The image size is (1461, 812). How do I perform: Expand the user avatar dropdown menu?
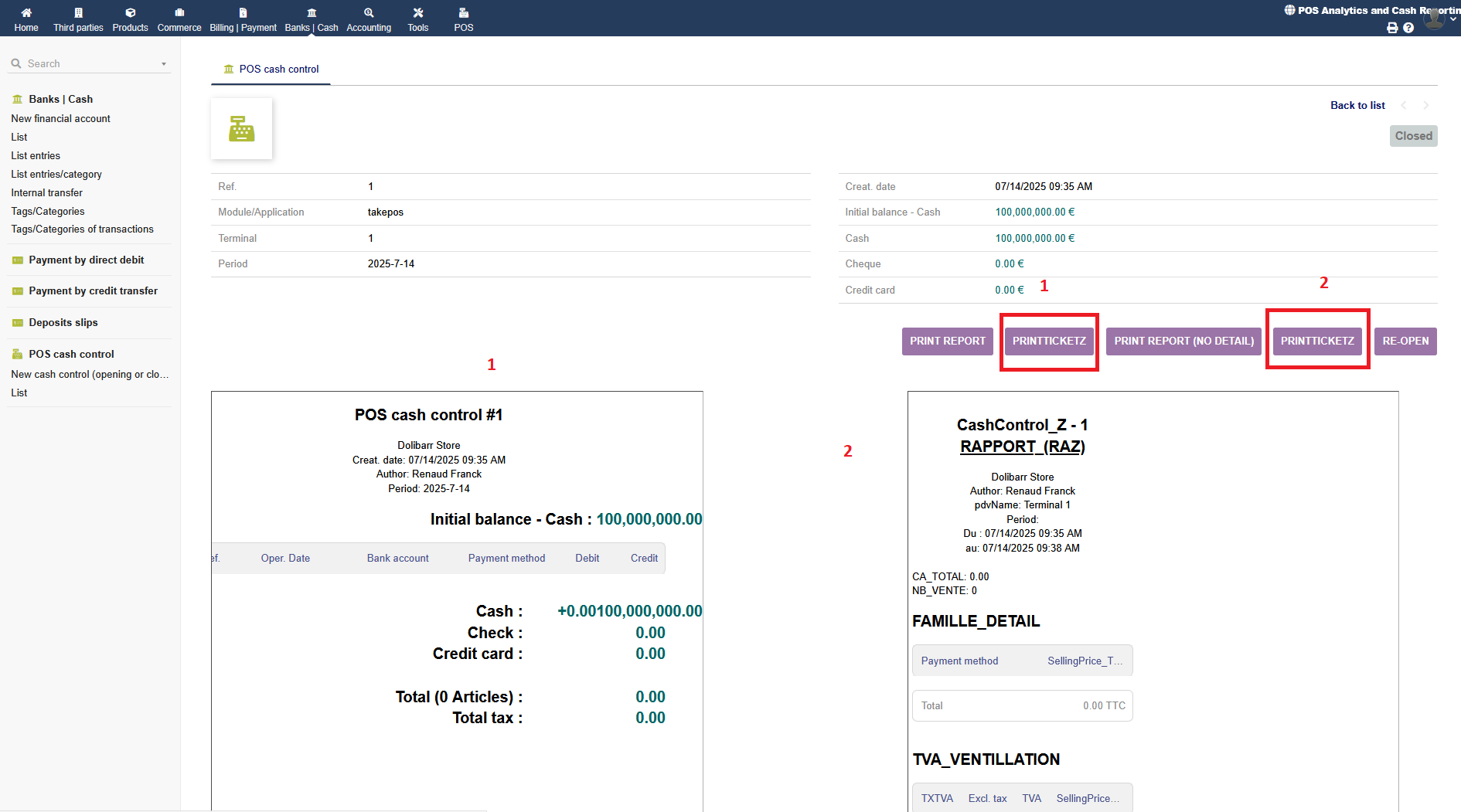tap(1436, 19)
